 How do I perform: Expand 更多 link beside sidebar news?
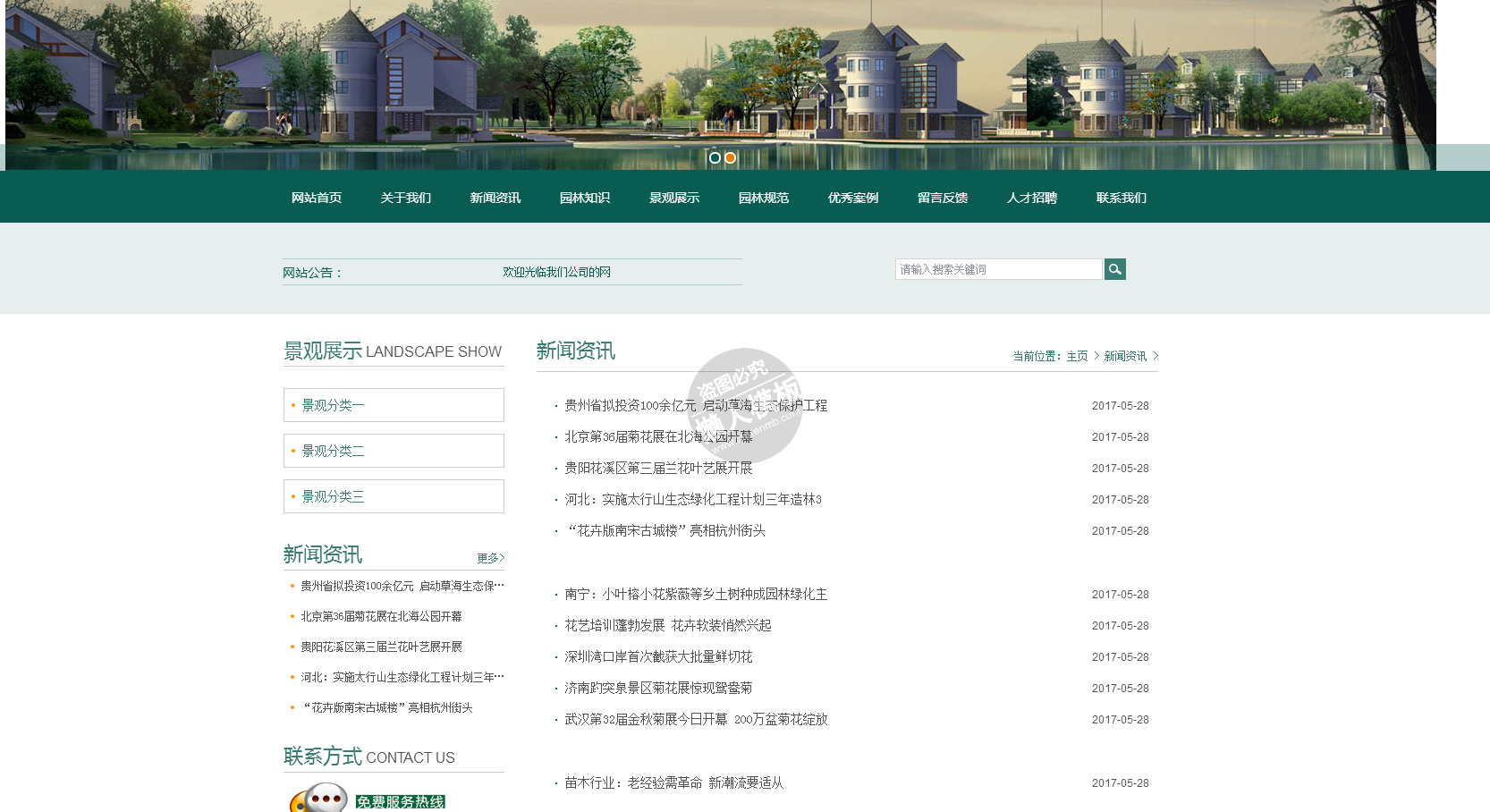click(490, 558)
